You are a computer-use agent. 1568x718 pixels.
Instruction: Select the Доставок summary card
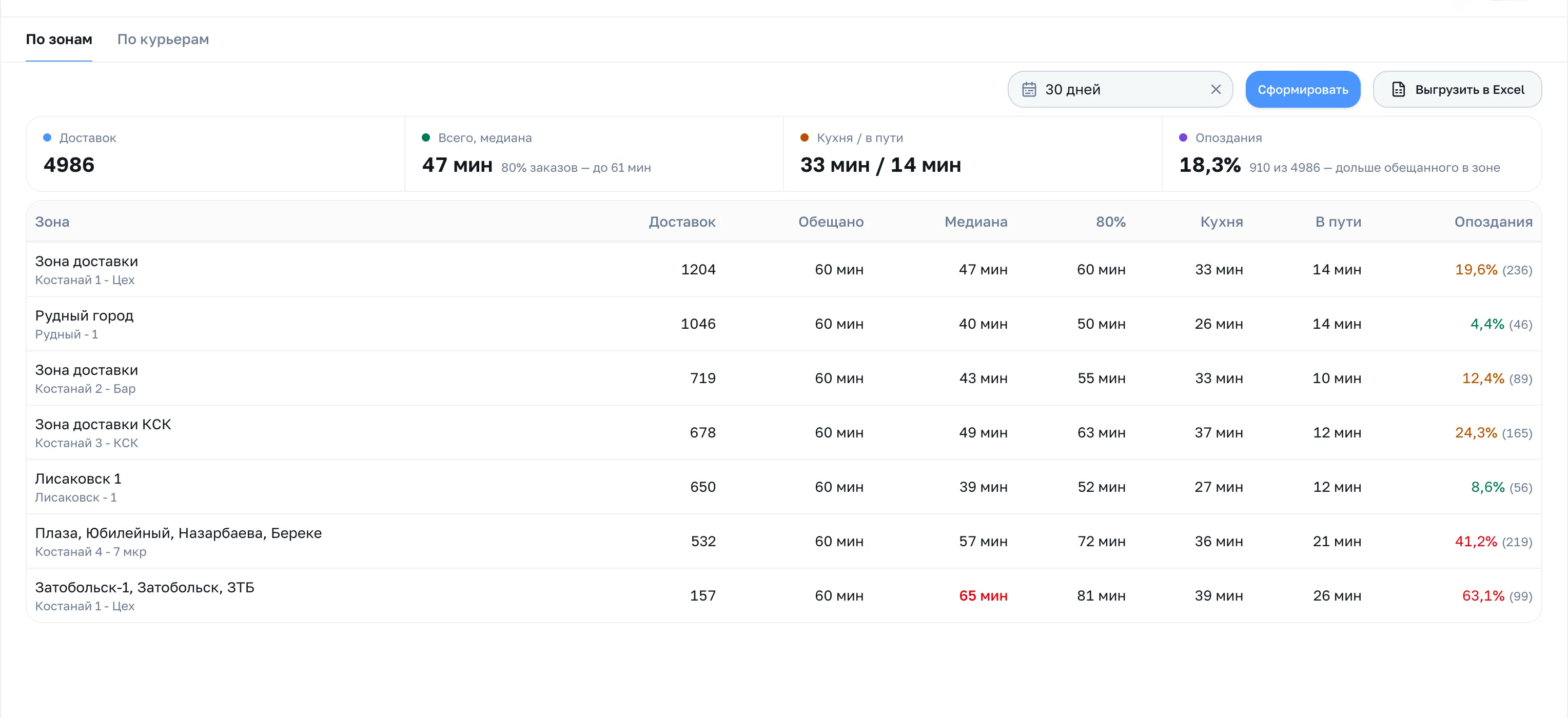point(215,154)
